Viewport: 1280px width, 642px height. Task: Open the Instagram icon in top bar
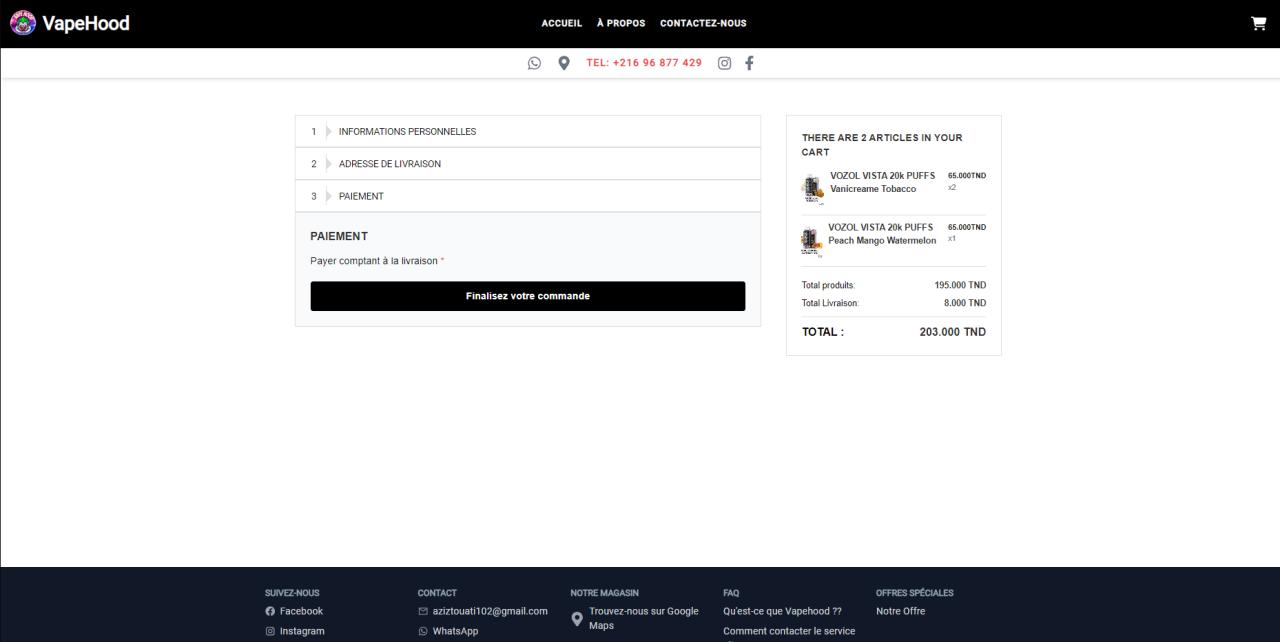724,63
